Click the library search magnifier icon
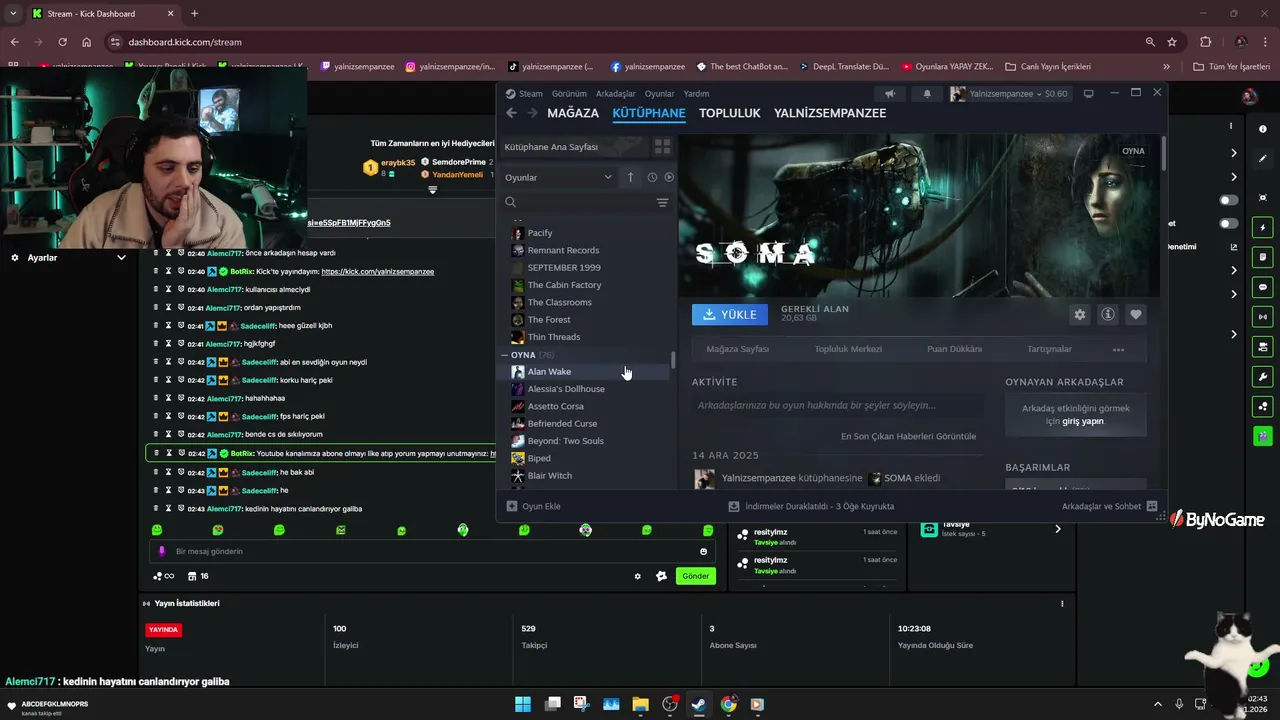 (x=510, y=202)
